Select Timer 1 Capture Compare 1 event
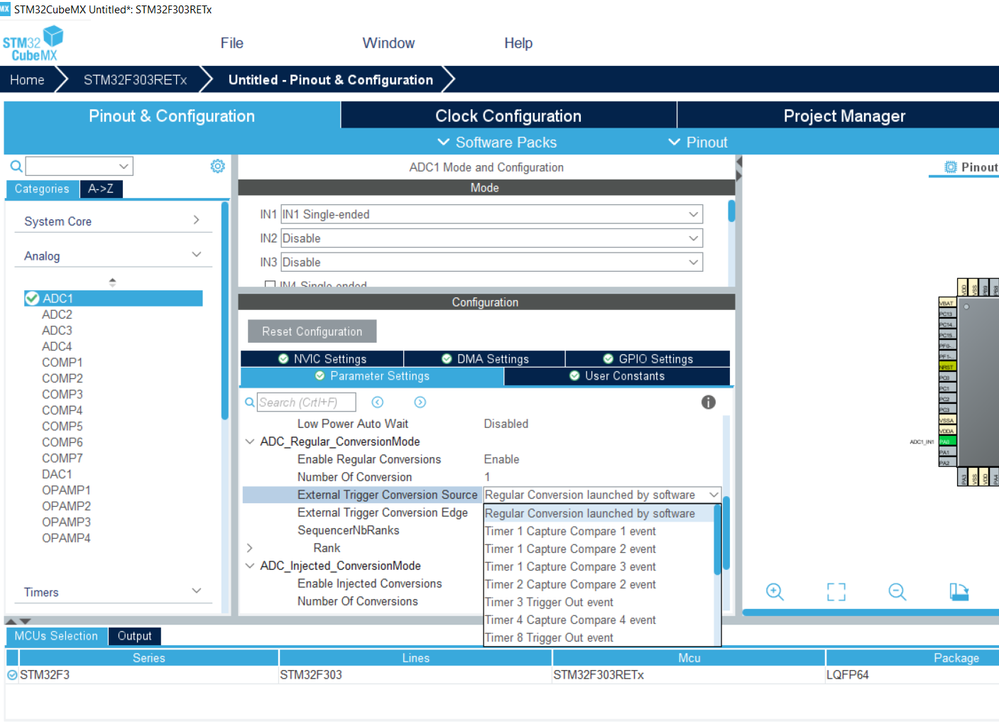 tap(599, 531)
